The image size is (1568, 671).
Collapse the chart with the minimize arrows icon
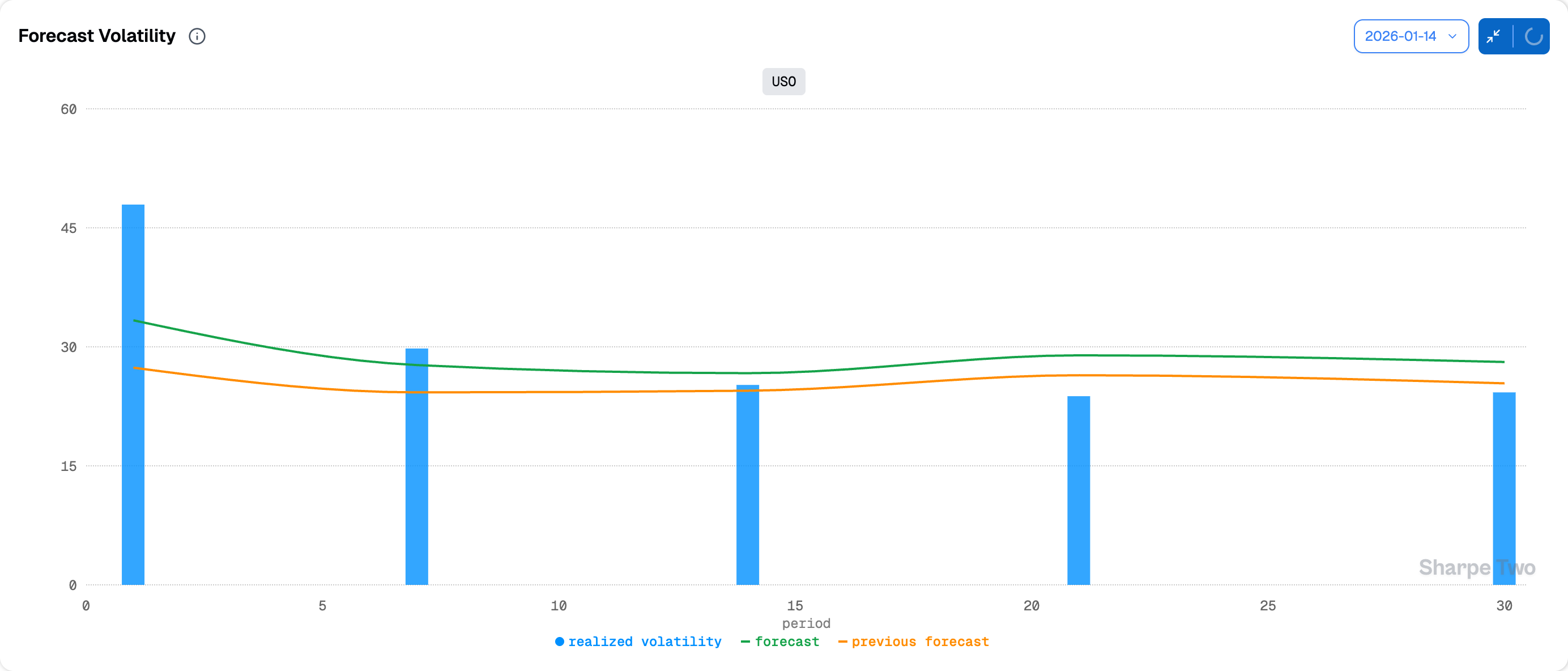pyautogui.click(x=1493, y=36)
